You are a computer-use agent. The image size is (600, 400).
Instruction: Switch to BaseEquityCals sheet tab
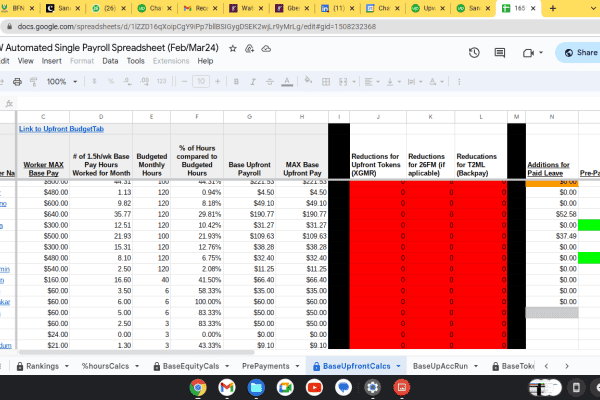tap(191, 366)
